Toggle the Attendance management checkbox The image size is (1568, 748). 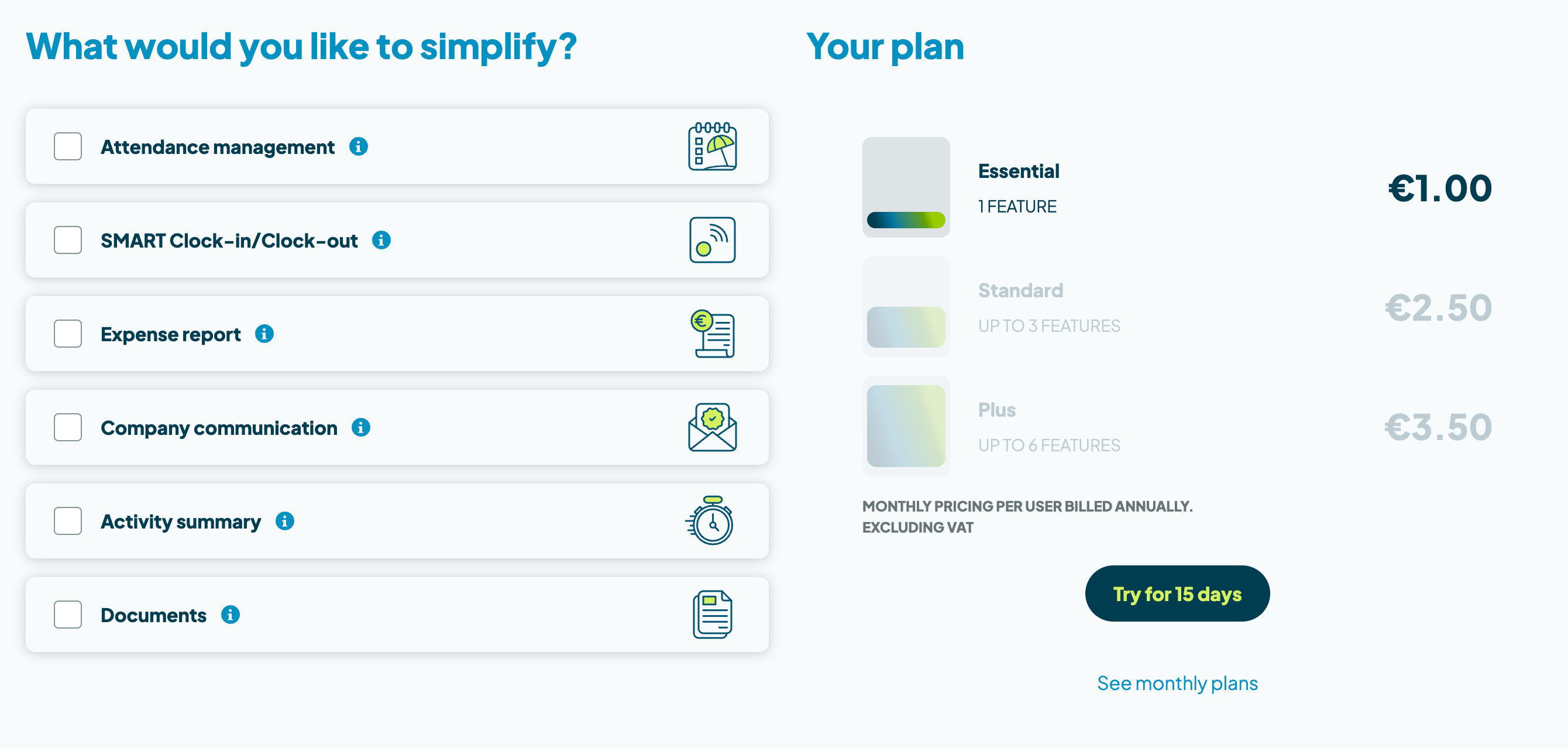click(67, 146)
